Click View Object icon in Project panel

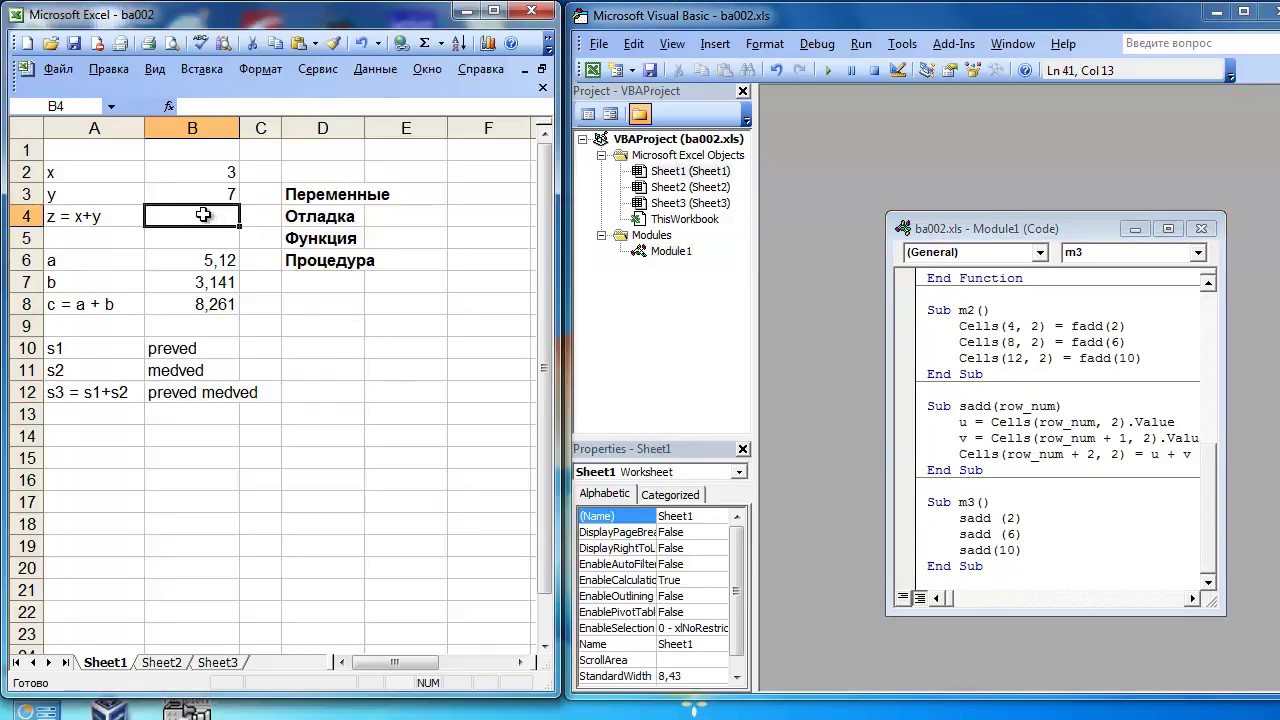coord(611,114)
